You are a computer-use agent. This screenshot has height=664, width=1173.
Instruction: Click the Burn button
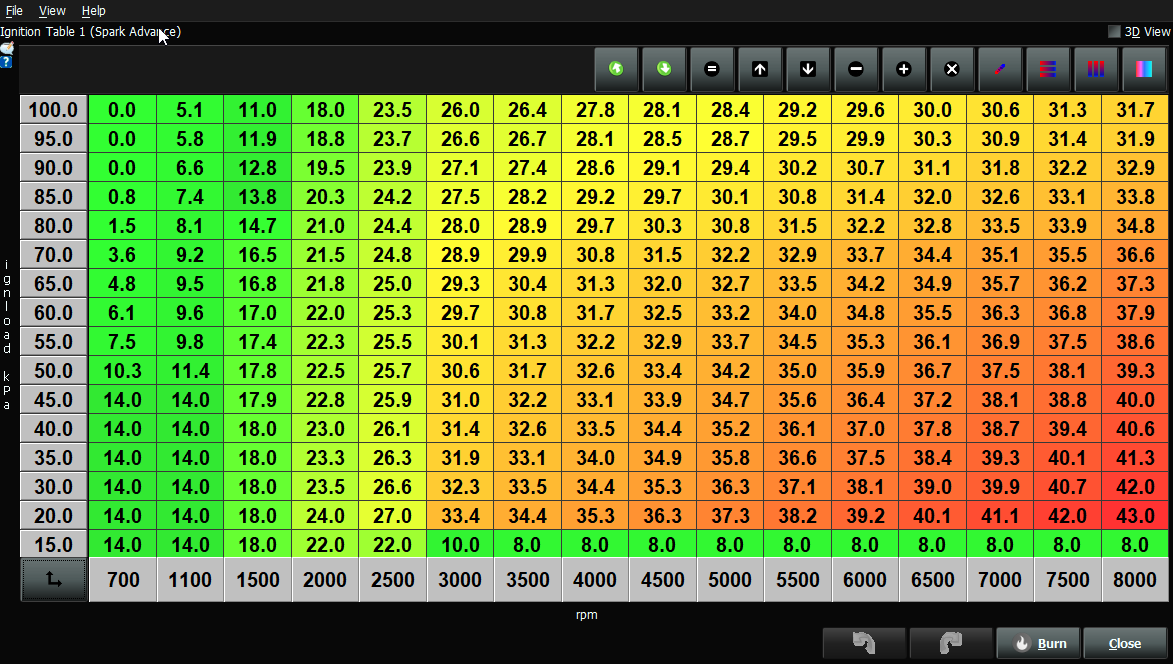1040,643
